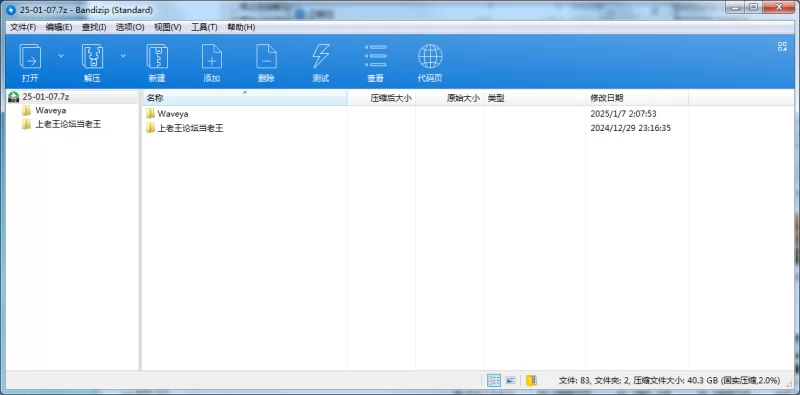Click the 上老王论坛当老王 folder icon in the file list
The height and width of the screenshot is (395, 800).
click(x=150, y=128)
